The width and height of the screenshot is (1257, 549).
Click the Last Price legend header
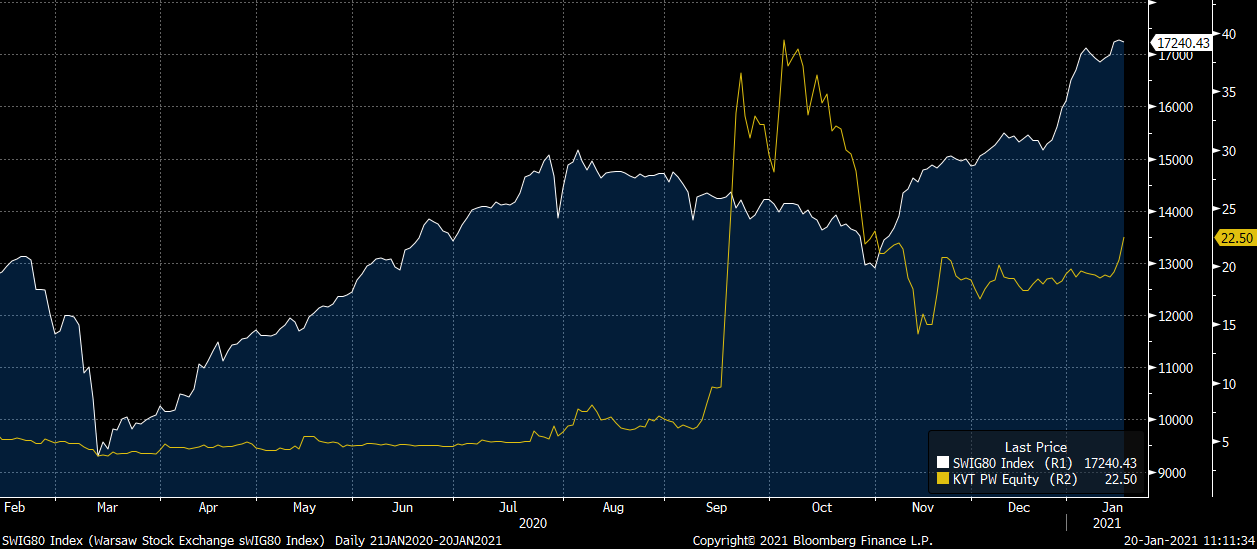coord(1035,447)
